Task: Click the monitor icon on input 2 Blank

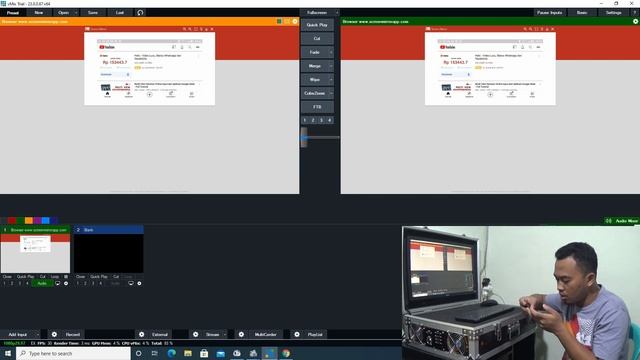Action: point(131,283)
